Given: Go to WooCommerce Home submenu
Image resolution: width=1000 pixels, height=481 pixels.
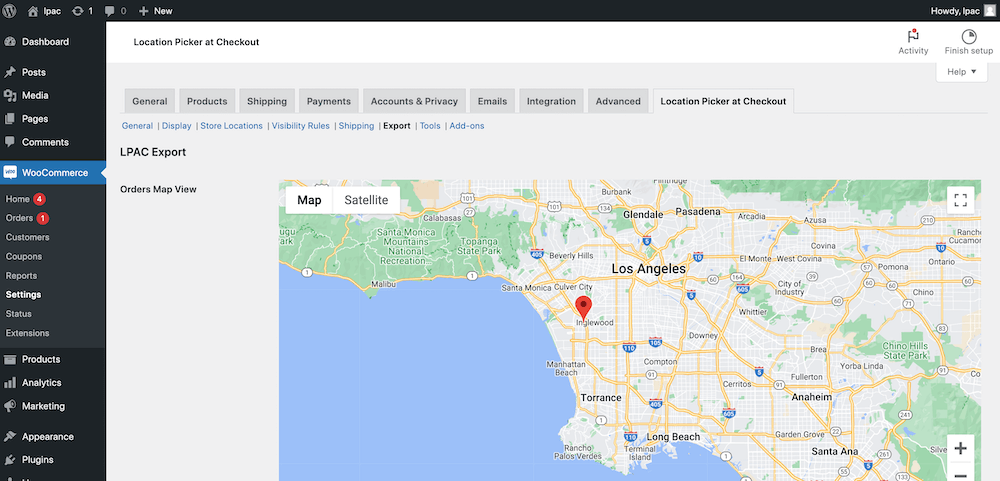Looking at the screenshot, I should click(18, 199).
